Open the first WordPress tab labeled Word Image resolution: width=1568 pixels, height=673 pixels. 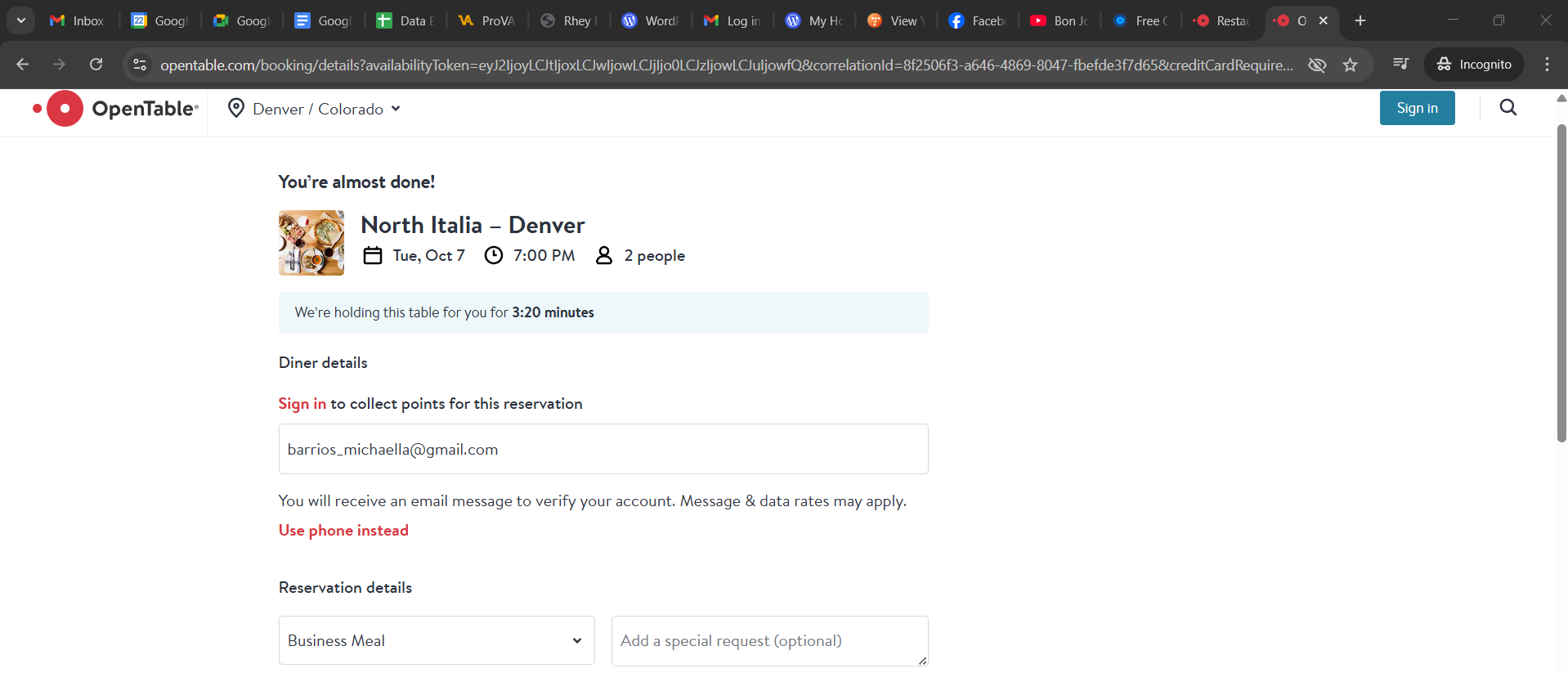pyautogui.click(x=650, y=20)
